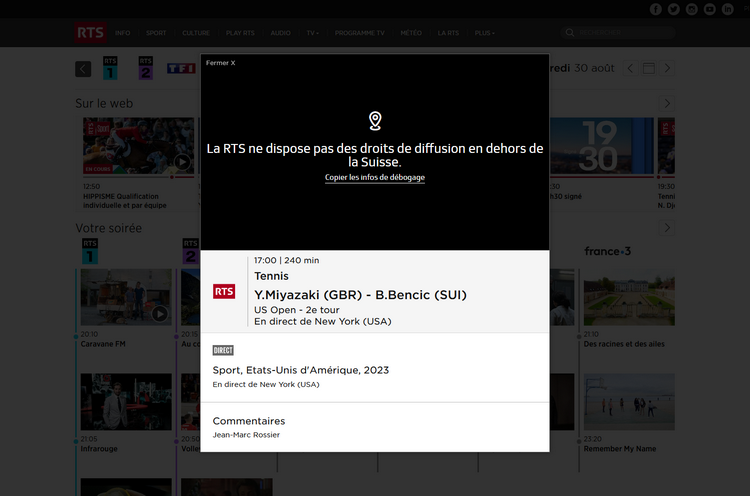This screenshot has width=750, height=496.
Task: Open the PLUS dropdown menu
Action: click(x=485, y=33)
